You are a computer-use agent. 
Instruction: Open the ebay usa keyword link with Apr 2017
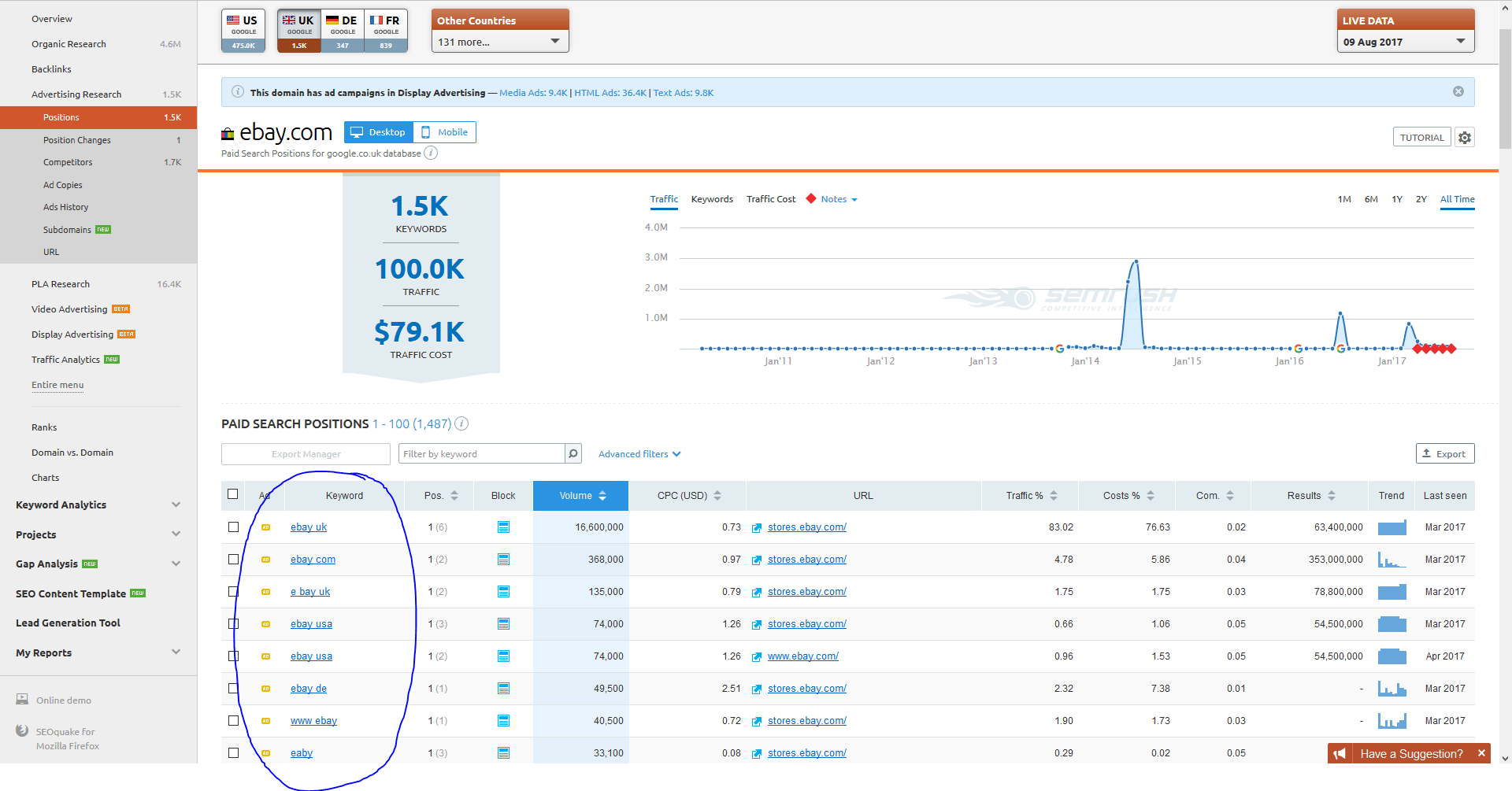(311, 656)
